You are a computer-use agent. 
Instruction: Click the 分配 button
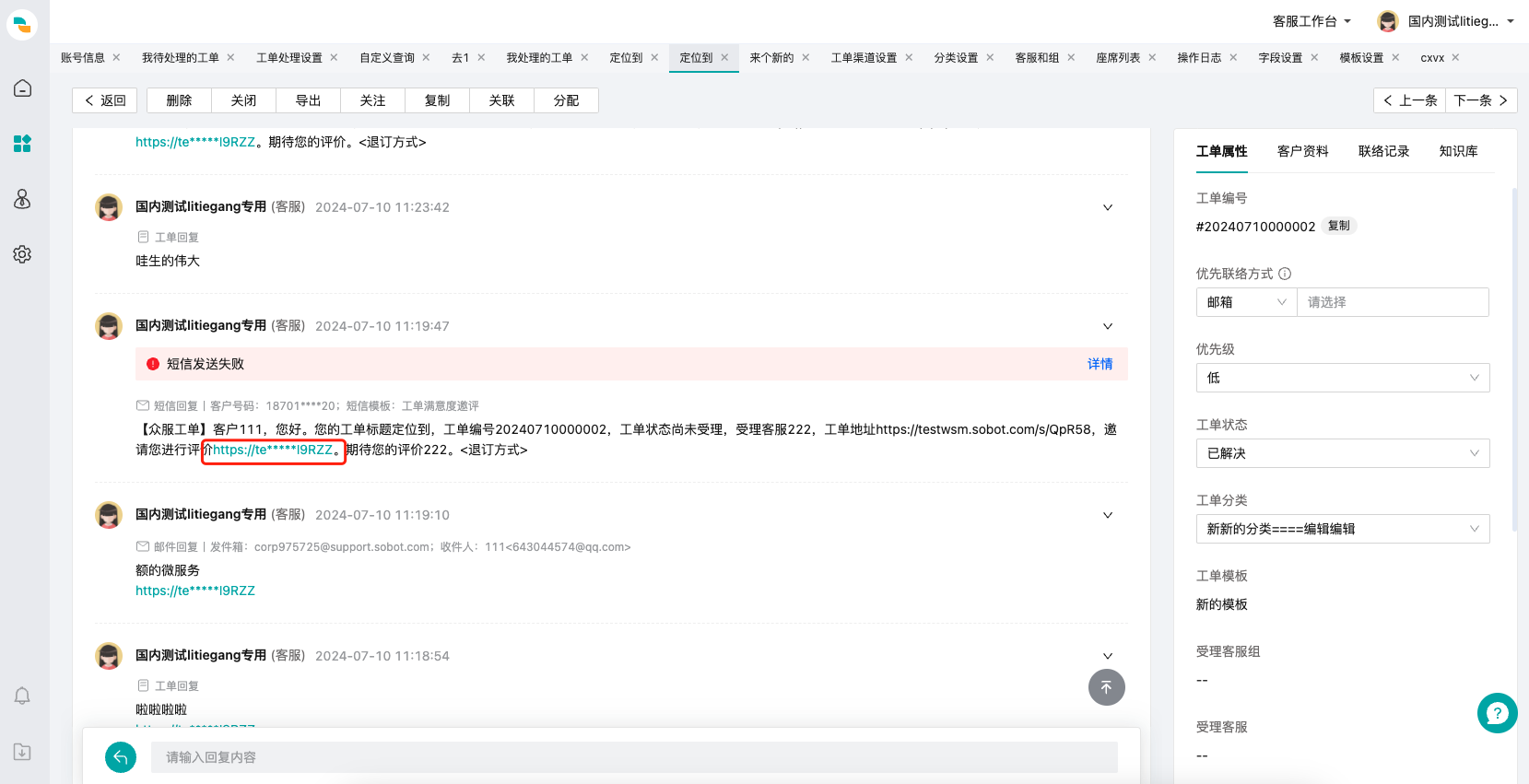point(566,100)
